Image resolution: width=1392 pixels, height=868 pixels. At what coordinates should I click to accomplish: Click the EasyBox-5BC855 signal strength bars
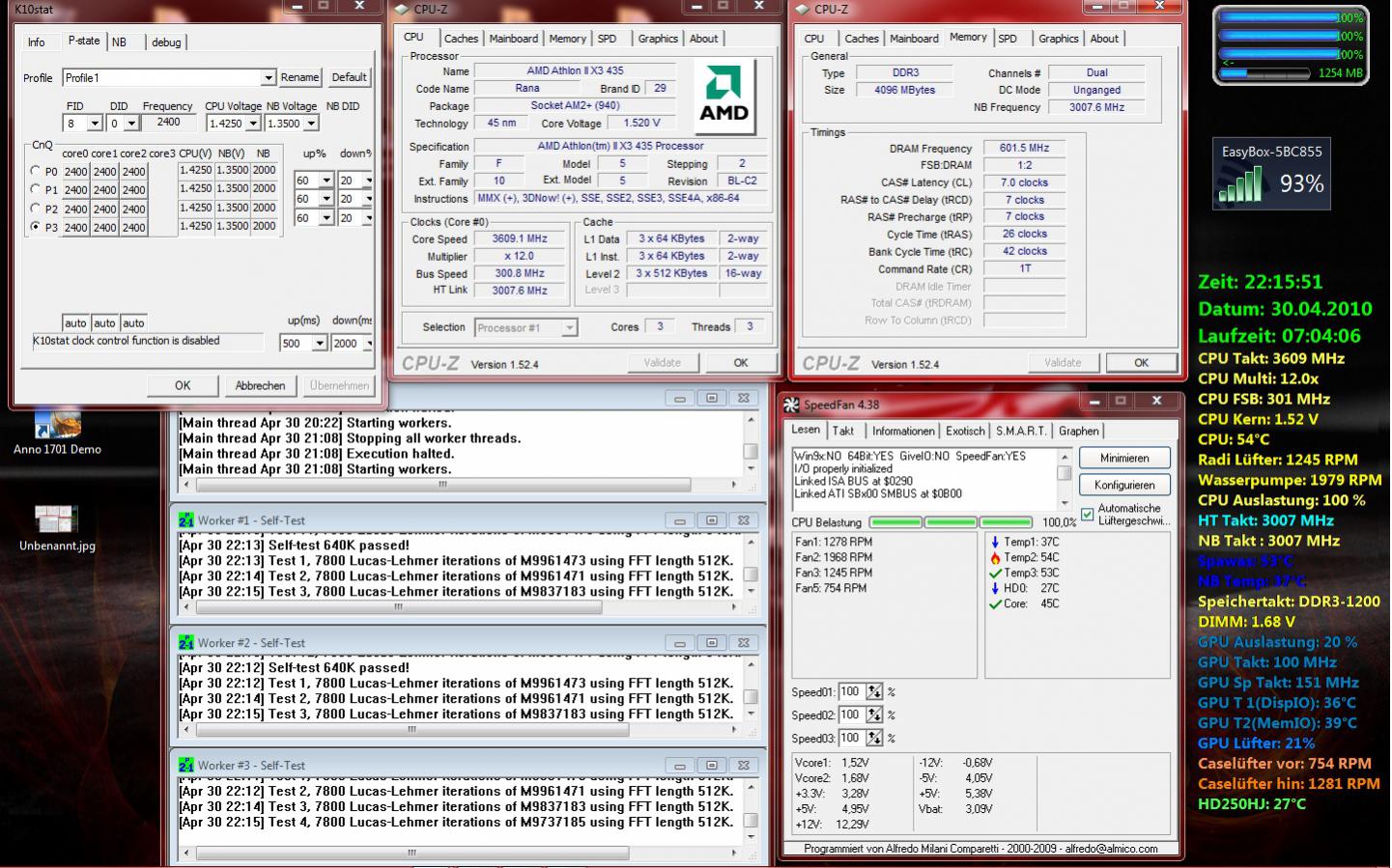[1241, 184]
